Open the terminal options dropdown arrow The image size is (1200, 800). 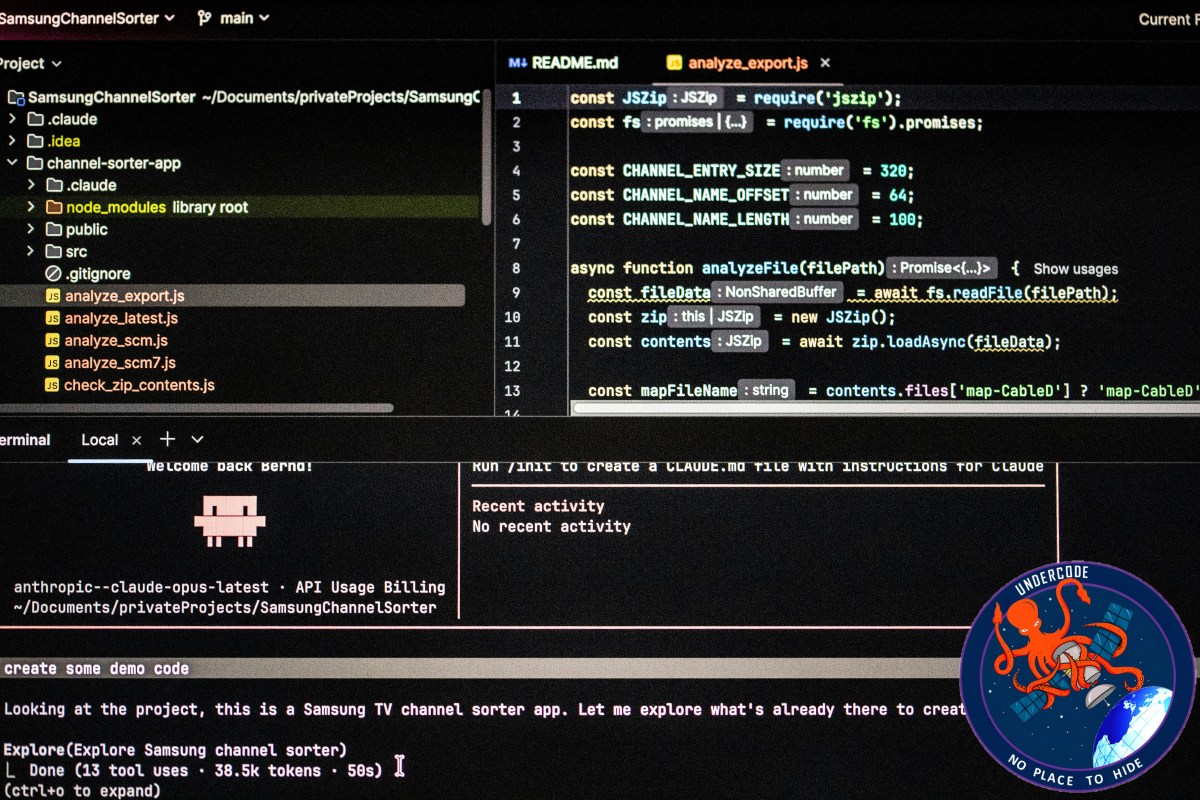coord(197,439)
